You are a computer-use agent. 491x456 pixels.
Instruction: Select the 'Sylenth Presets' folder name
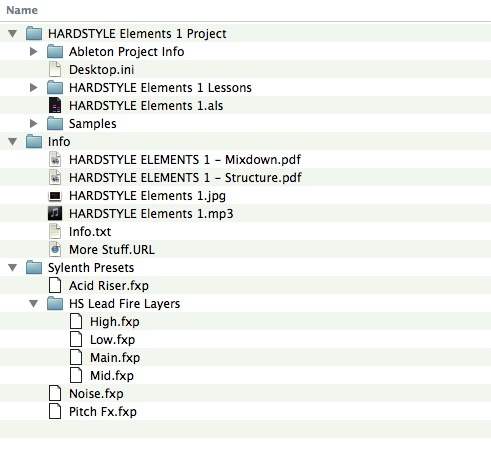click(x=91, y=268)
